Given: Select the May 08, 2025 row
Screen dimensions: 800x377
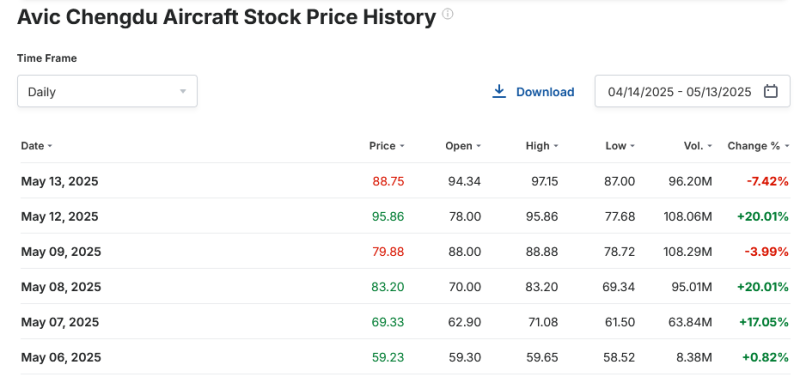Looking at the screenshot, I should (x=405, y=287).
